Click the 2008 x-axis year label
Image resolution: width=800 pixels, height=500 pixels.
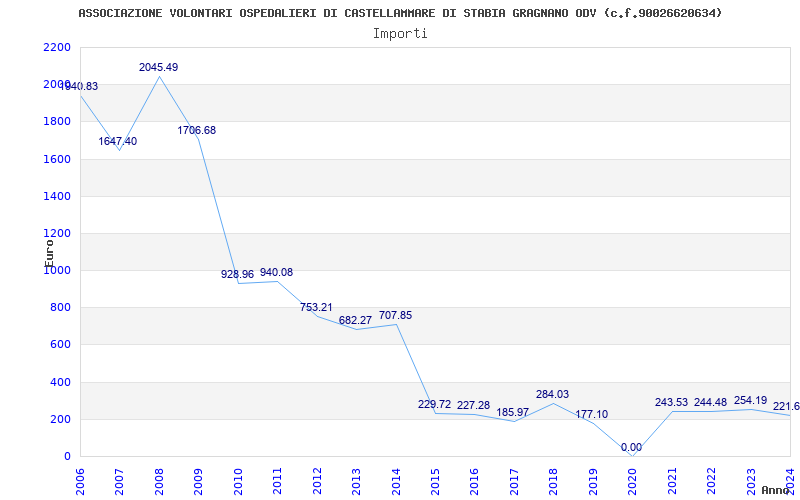tap(159, 481)
